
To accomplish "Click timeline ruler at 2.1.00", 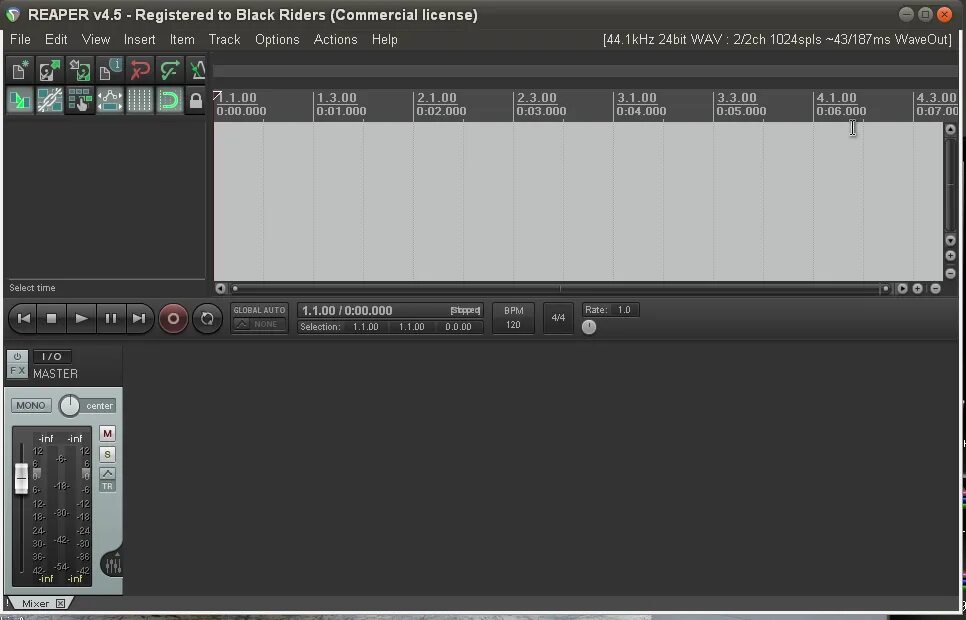I will tap(437, 97).
